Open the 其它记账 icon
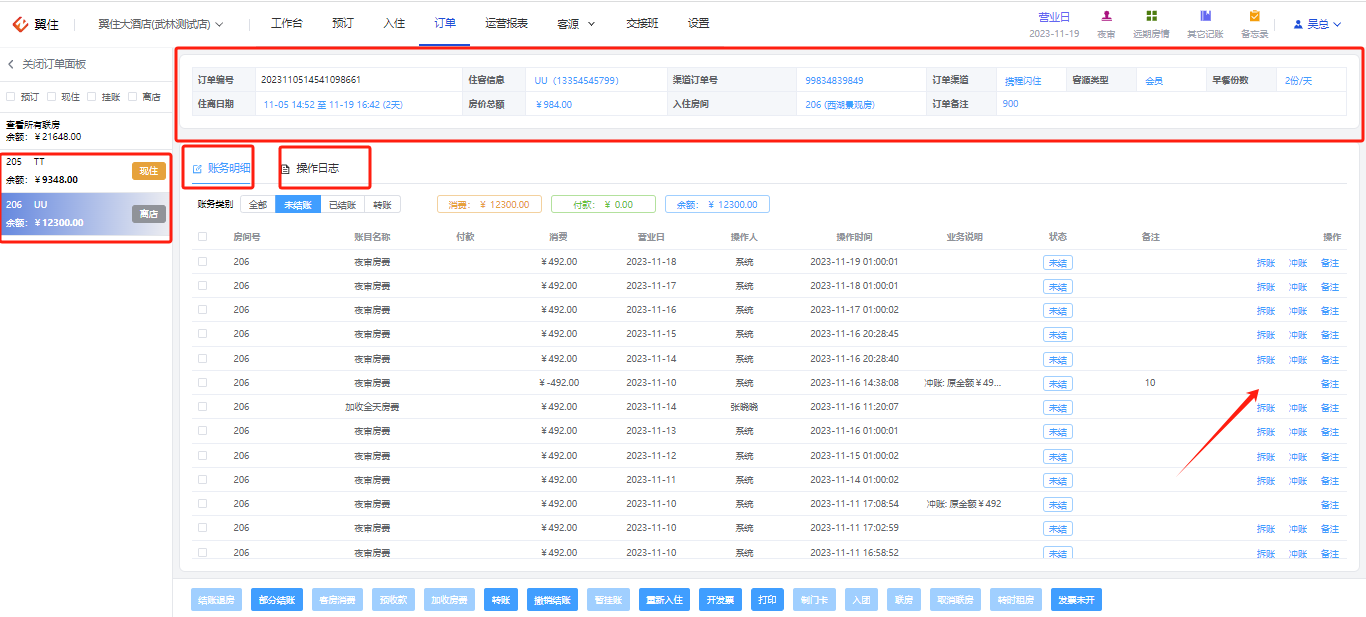 (1205, 16)
